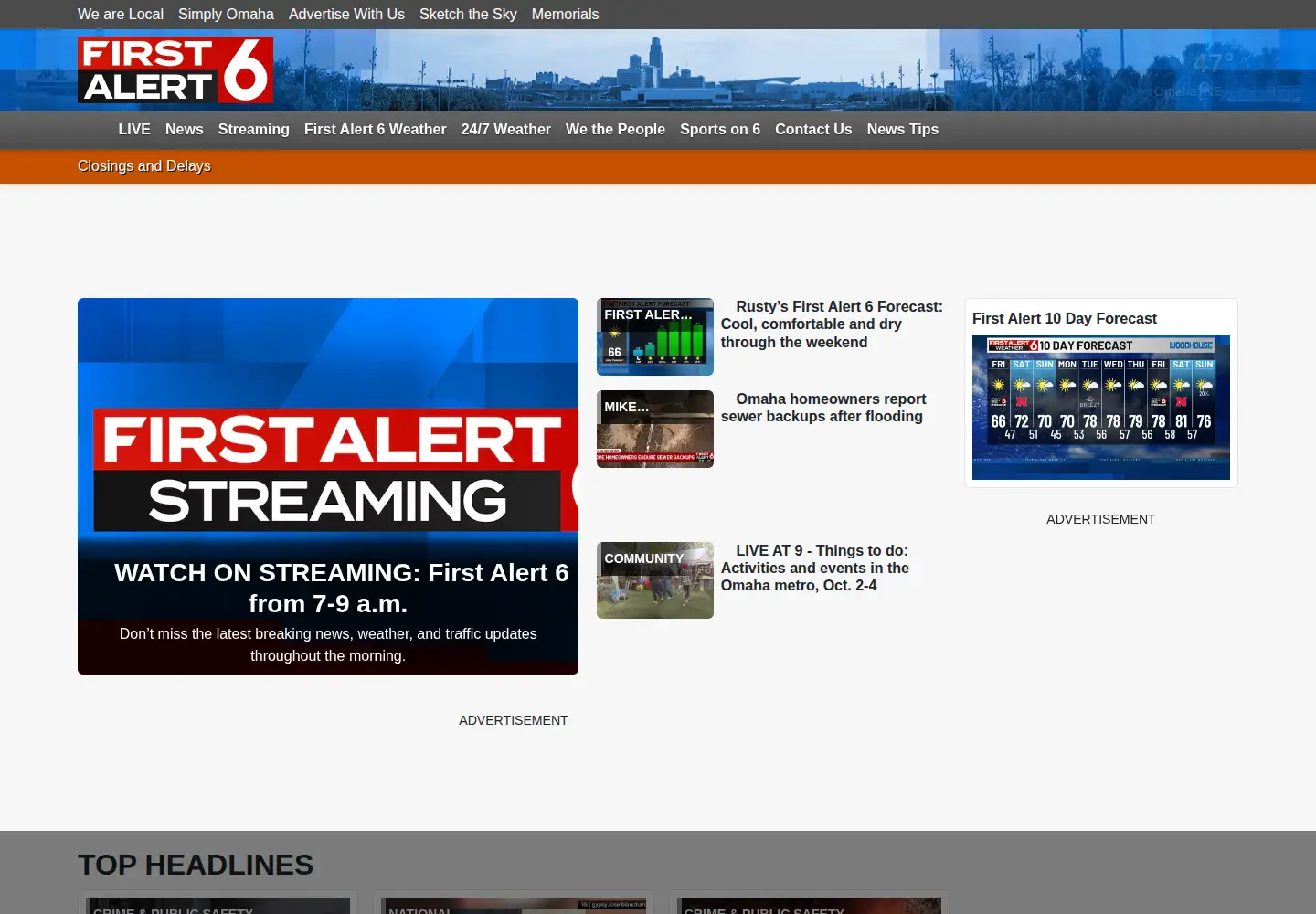
Task: Open the Rusty's forecast bar chart thumbnail
Action: click(655, 336)
